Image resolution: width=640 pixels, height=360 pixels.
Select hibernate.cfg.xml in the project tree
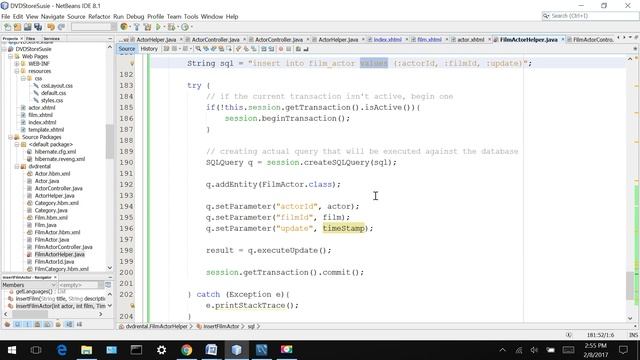coord(55,152)
